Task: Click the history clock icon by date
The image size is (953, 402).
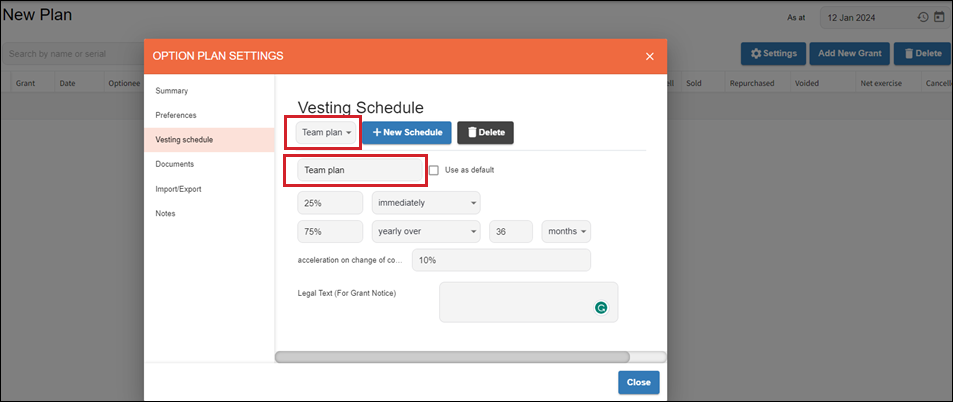Action: (922, 17)
